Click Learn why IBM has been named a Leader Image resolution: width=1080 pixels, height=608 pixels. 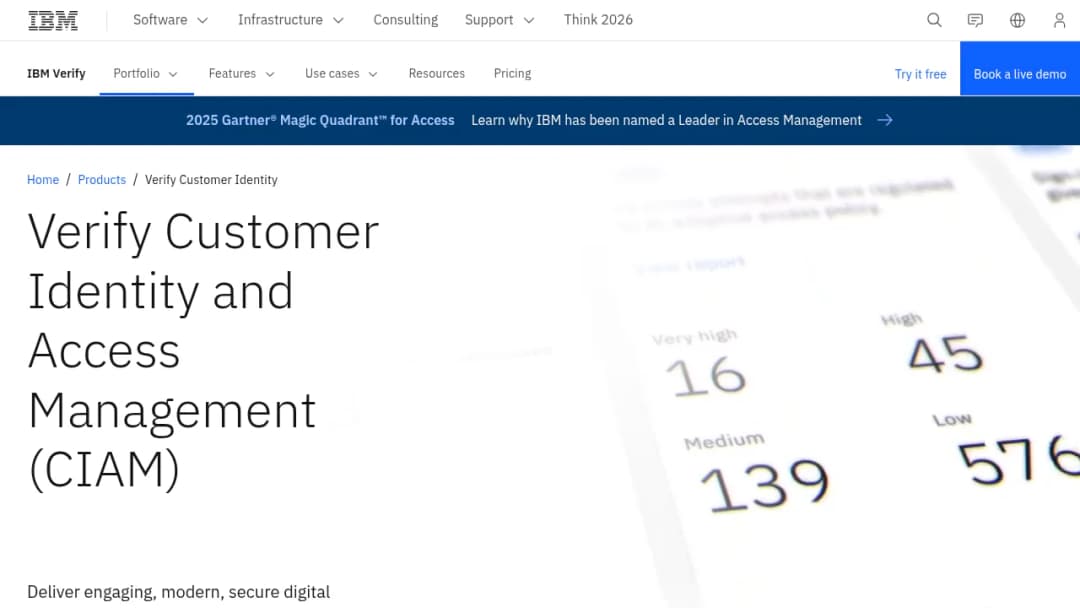click(666, 120)
